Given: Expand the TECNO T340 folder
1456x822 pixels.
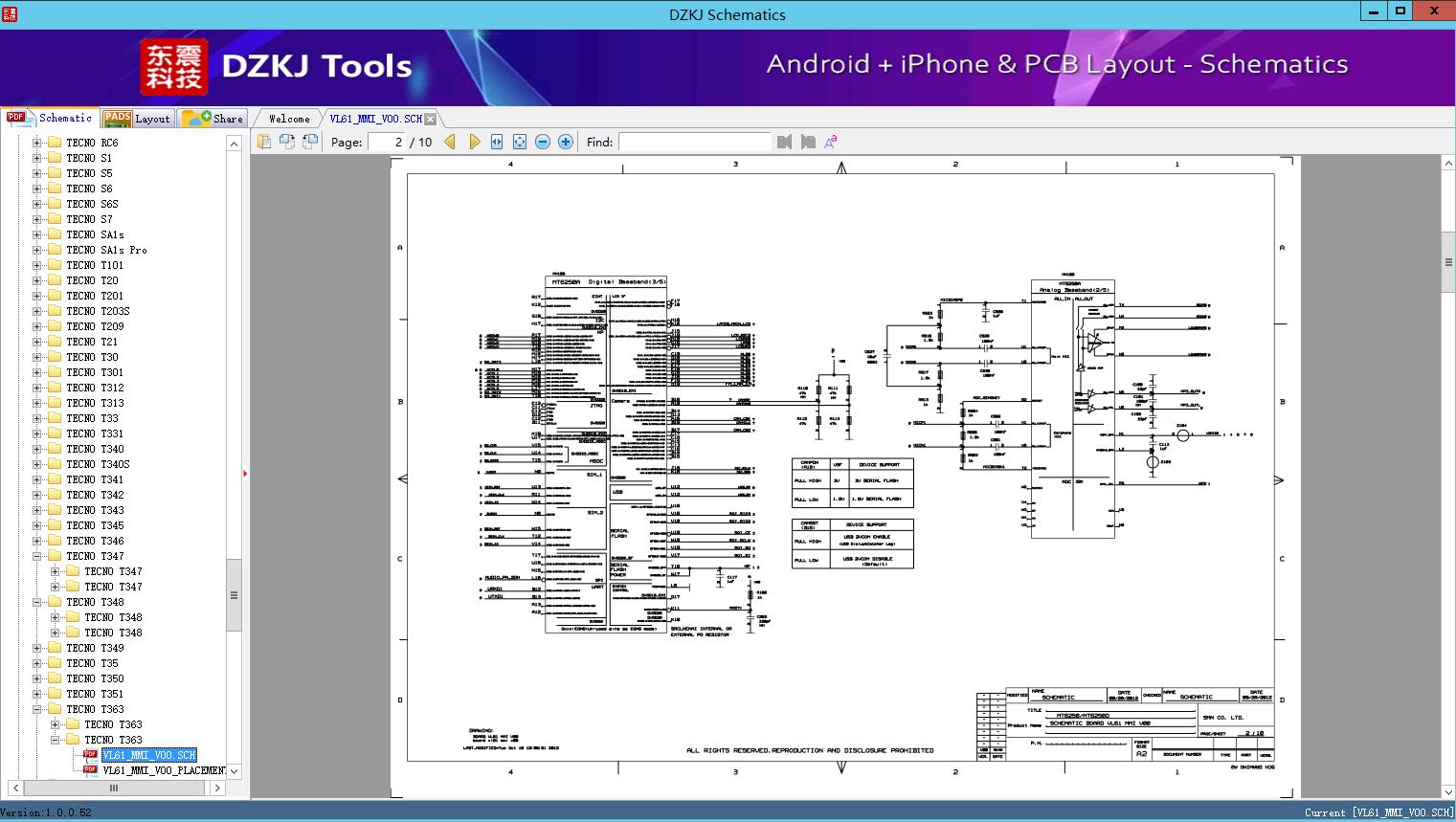Looking at the screenshot, I should coord(36,449).
